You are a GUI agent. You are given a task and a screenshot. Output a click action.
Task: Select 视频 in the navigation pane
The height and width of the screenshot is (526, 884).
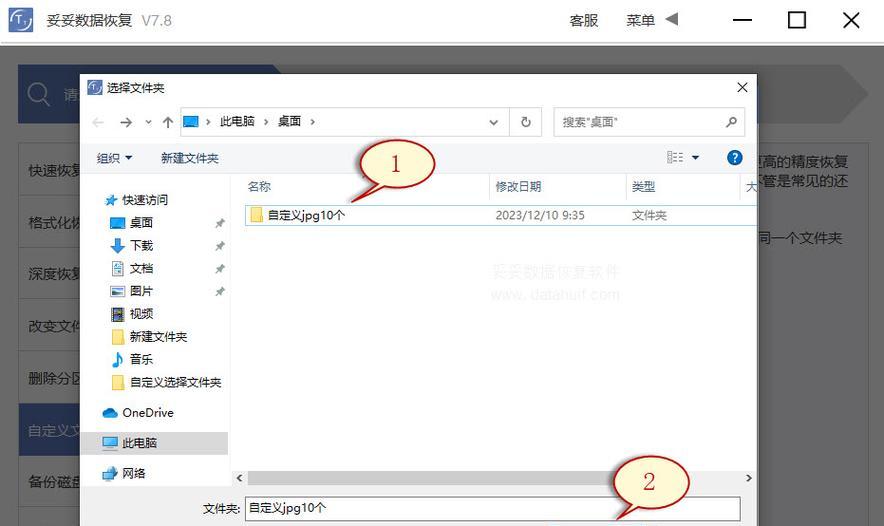pos(141,313)
